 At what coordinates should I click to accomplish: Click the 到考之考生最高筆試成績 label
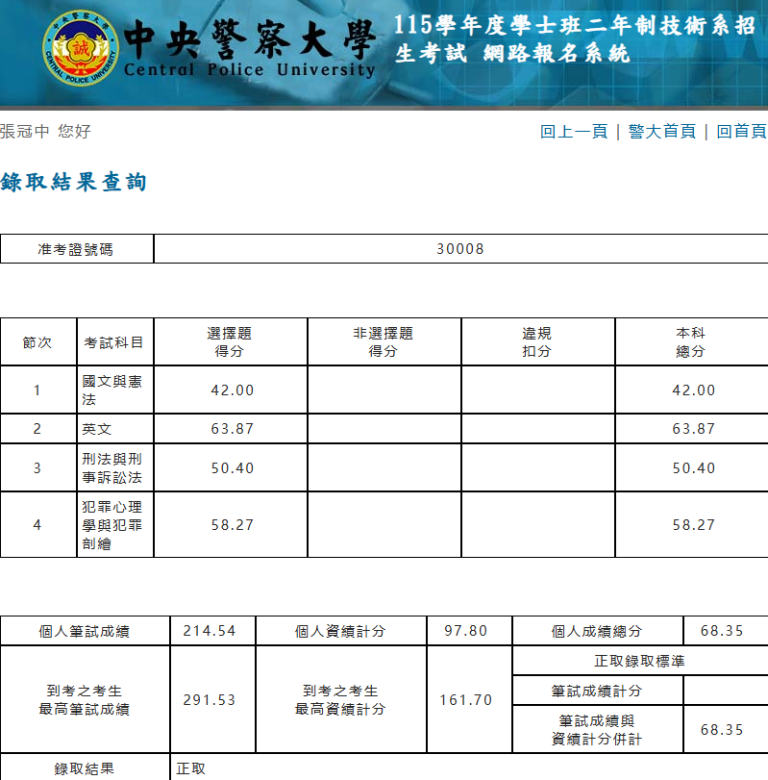click(x=85, y=700)
